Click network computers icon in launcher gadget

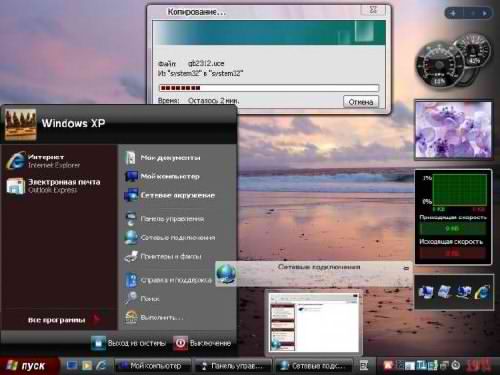point(464,292)
